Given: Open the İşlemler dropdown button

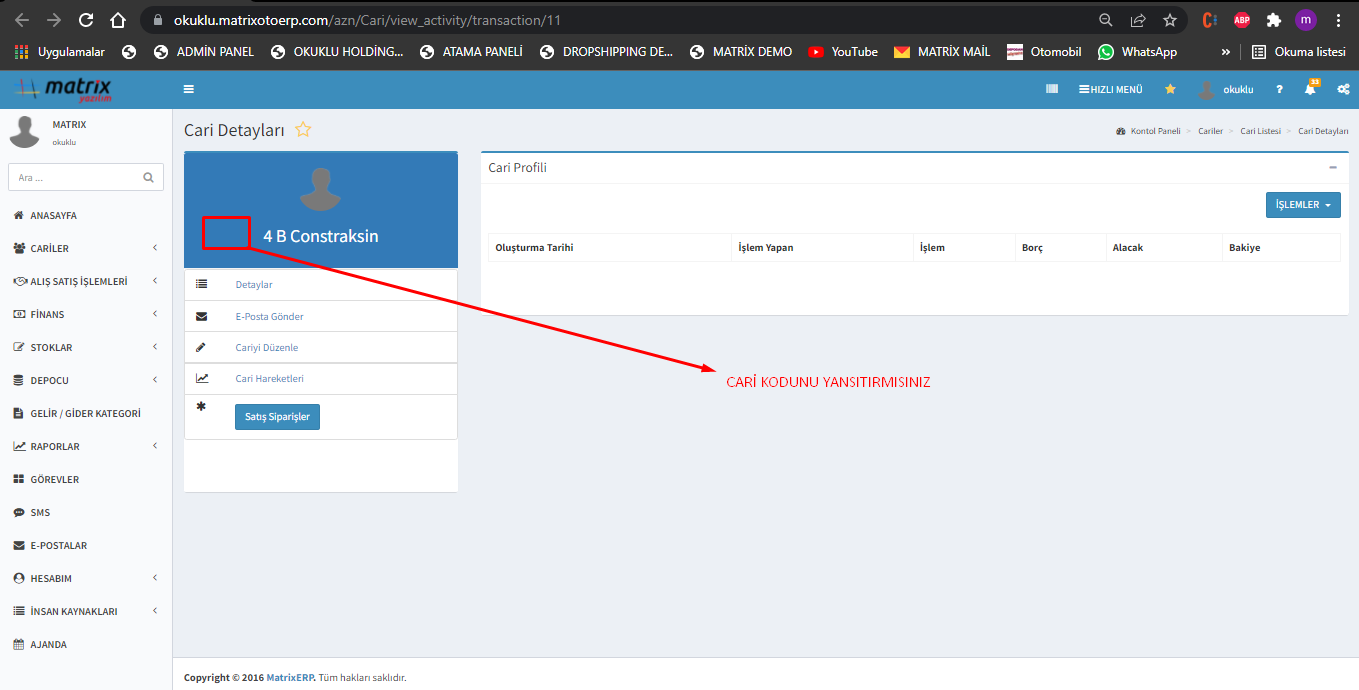Looking at the screenshot, I should click(x=1303, y=205).
